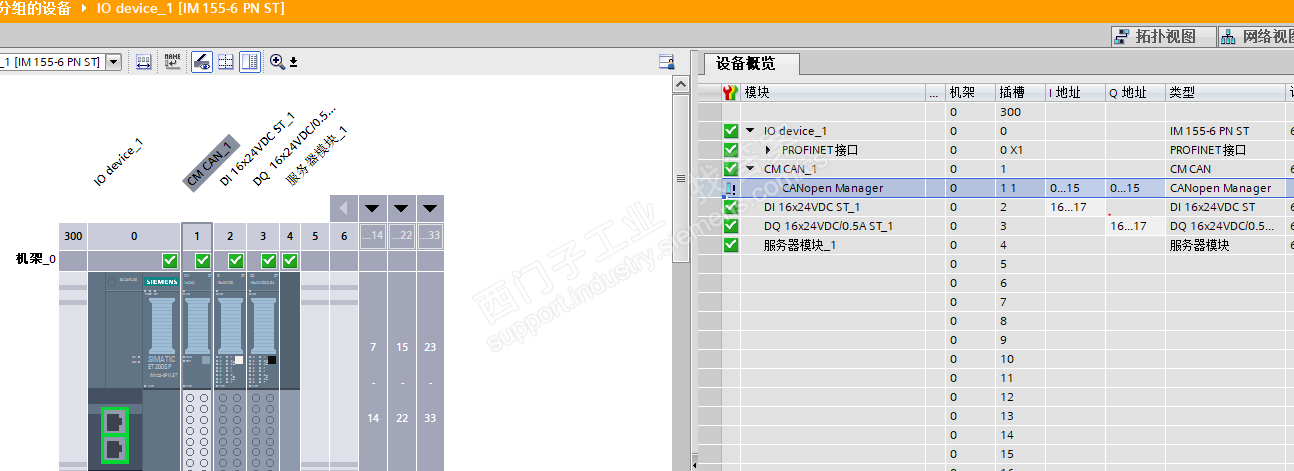This screenshot has width=1294, height=471.
Task: Expand the PROFINET接口 row
Action: (768, 150)
